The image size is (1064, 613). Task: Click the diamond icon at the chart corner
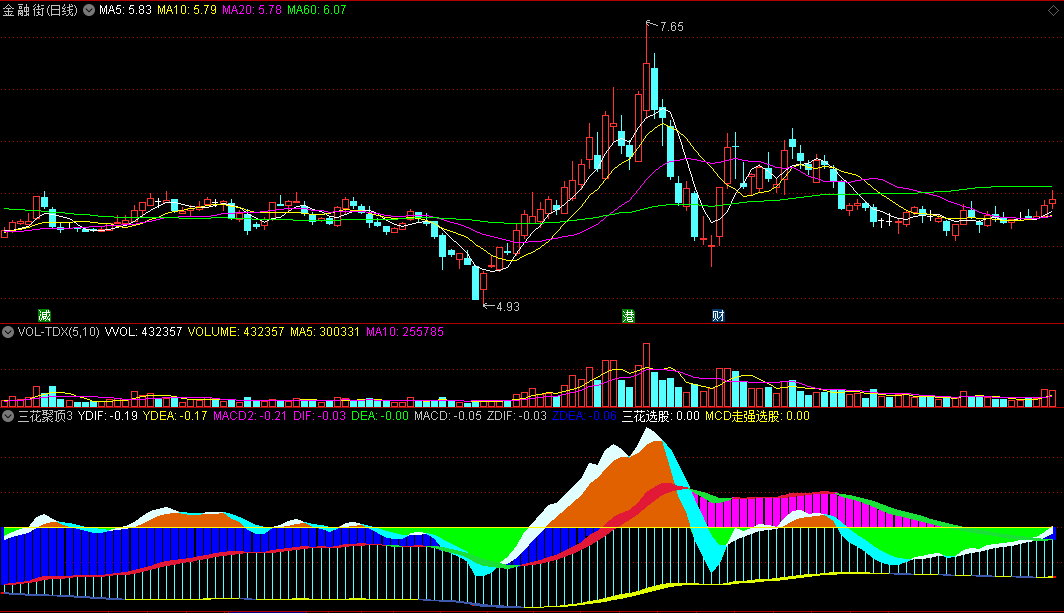coord(1053,10)
